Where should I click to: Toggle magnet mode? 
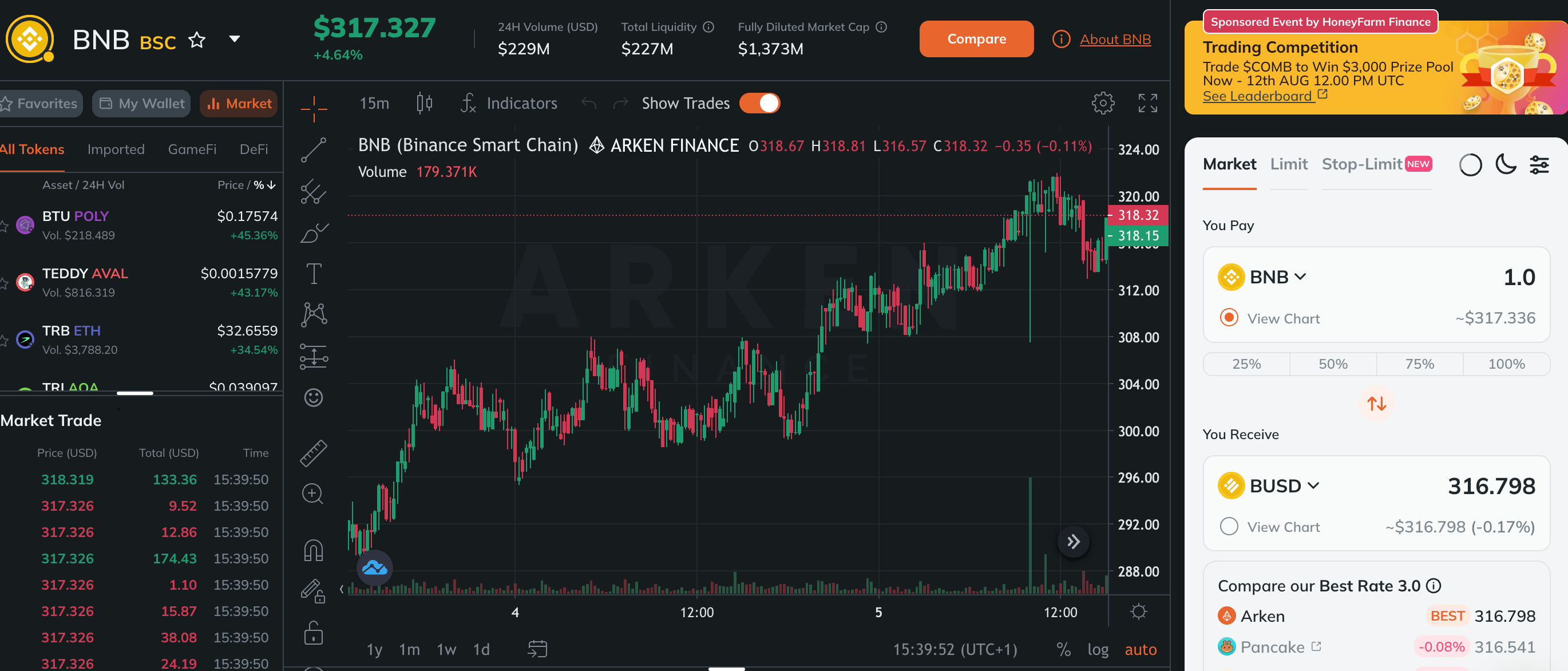[x=314, y=550]
